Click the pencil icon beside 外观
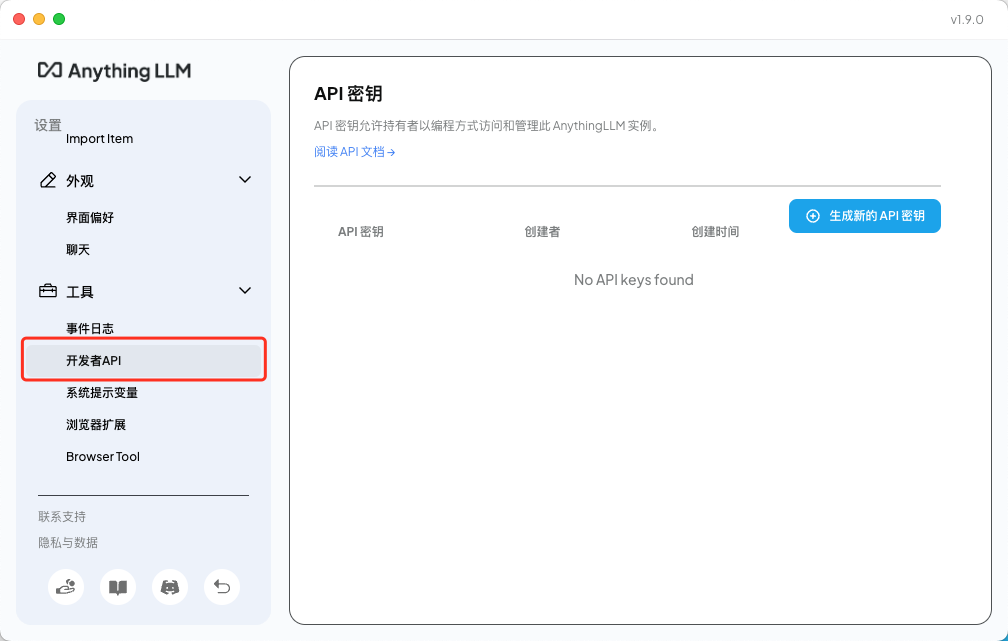1008x641 pixels. click(x=48, y=180)
